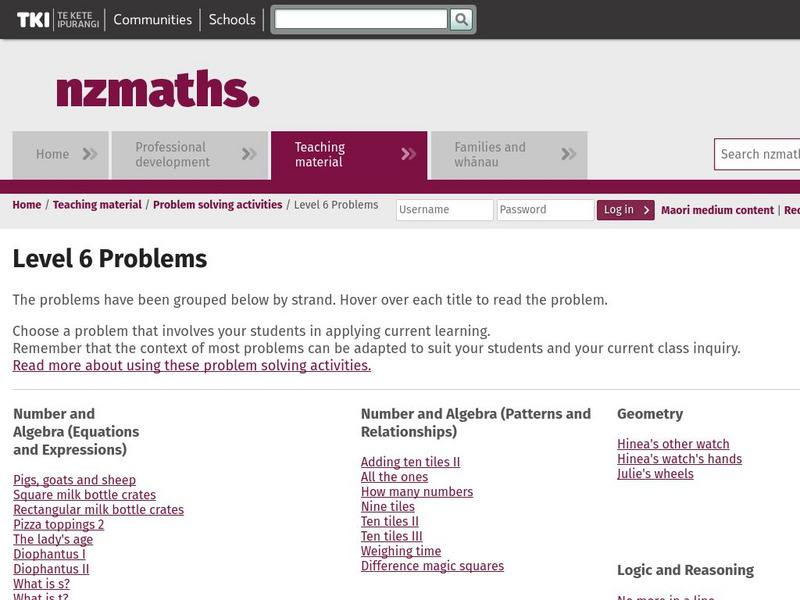Open All the ones problem
The width and height of the screenshot is (800, 600).
[394, 477]
